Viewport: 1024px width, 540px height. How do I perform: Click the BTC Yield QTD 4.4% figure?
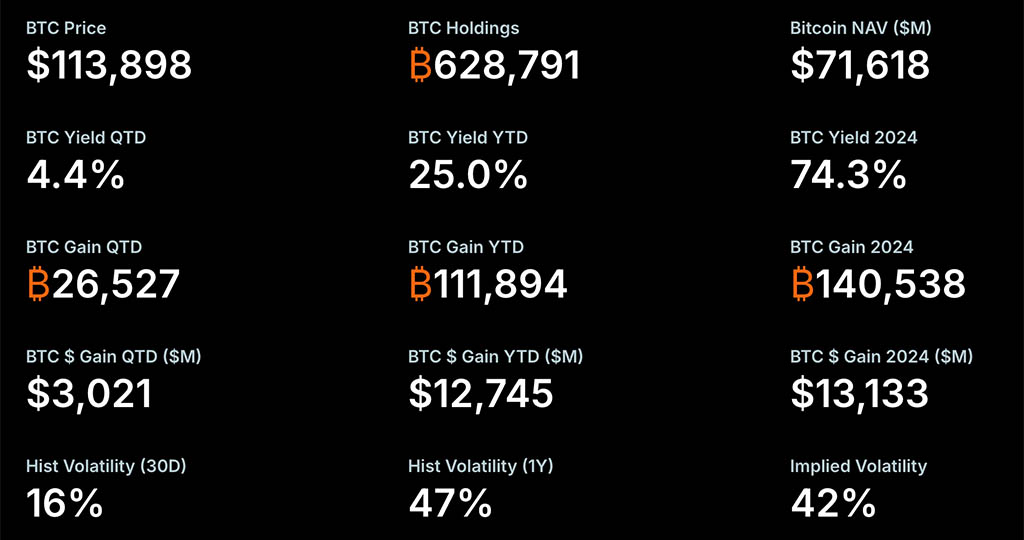point(76,175)
